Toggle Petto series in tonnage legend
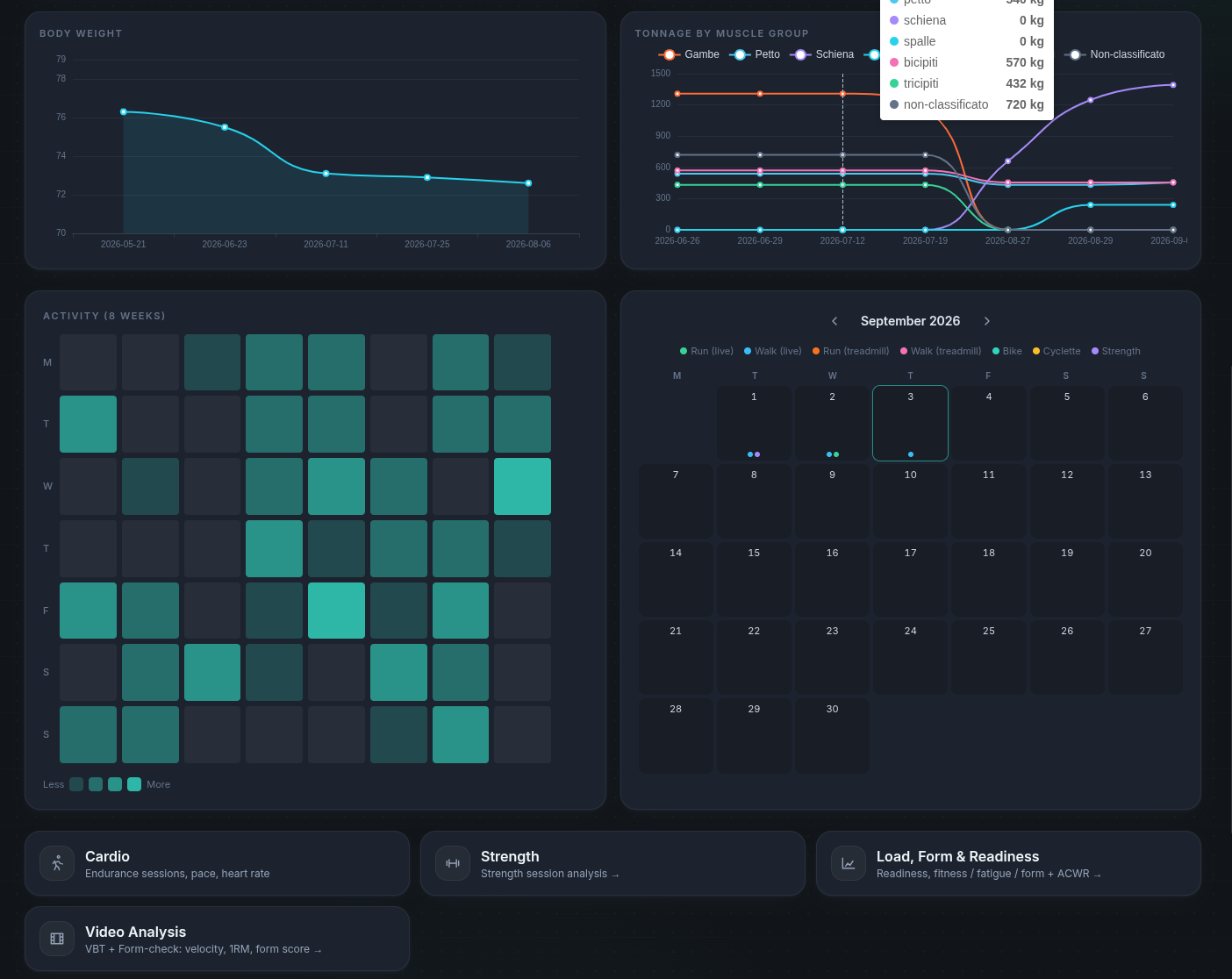Screen dimensions: 1232x979 pos(755,54)
